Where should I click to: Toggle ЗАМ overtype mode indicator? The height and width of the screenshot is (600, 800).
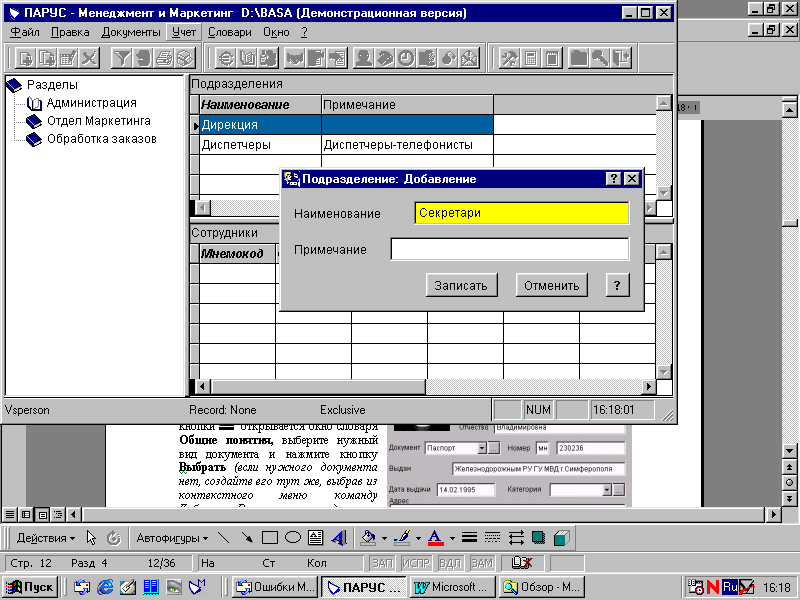(x=482, y=563)
